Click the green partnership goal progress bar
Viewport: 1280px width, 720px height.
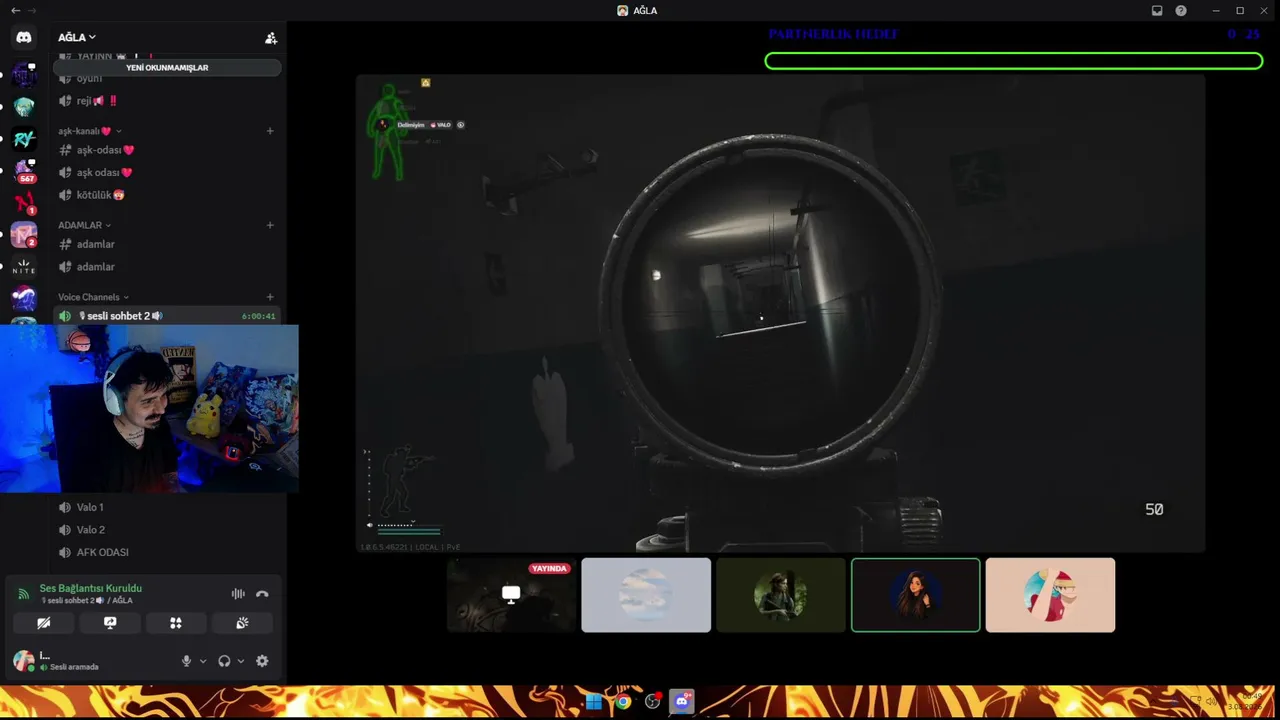coord(1014,61)
